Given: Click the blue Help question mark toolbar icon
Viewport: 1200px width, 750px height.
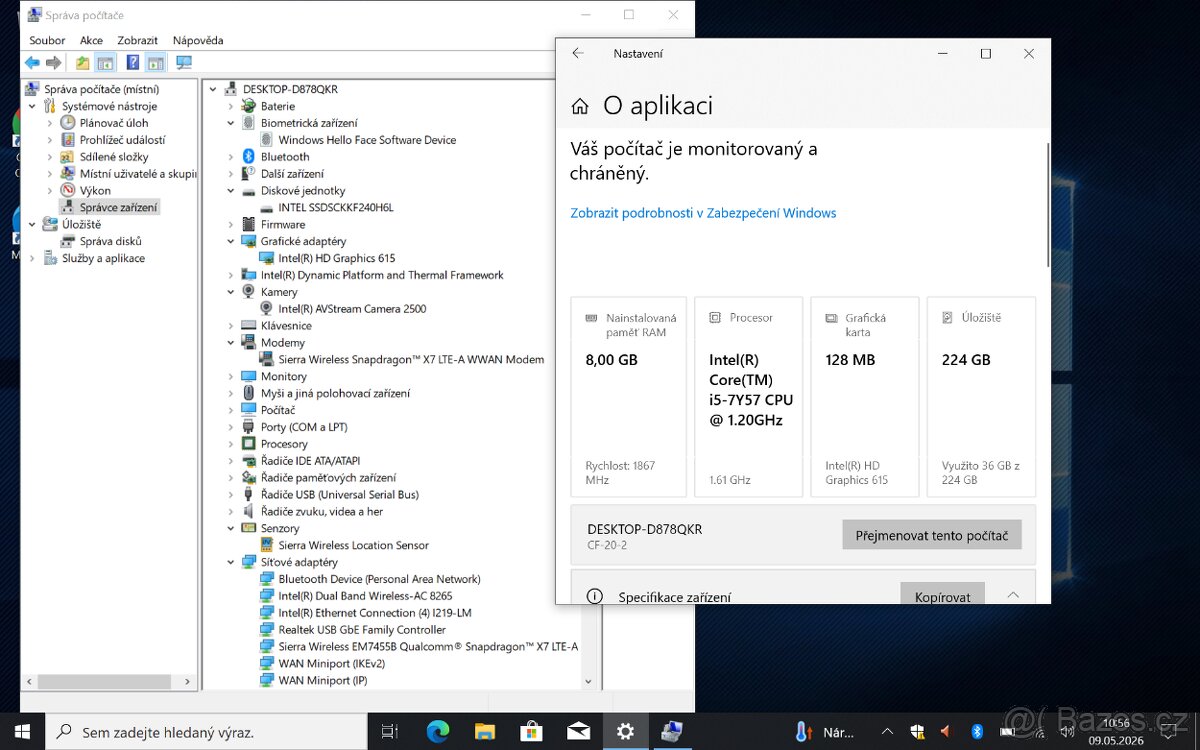Looking at the screenshot, I should click(x=132, y=63).
